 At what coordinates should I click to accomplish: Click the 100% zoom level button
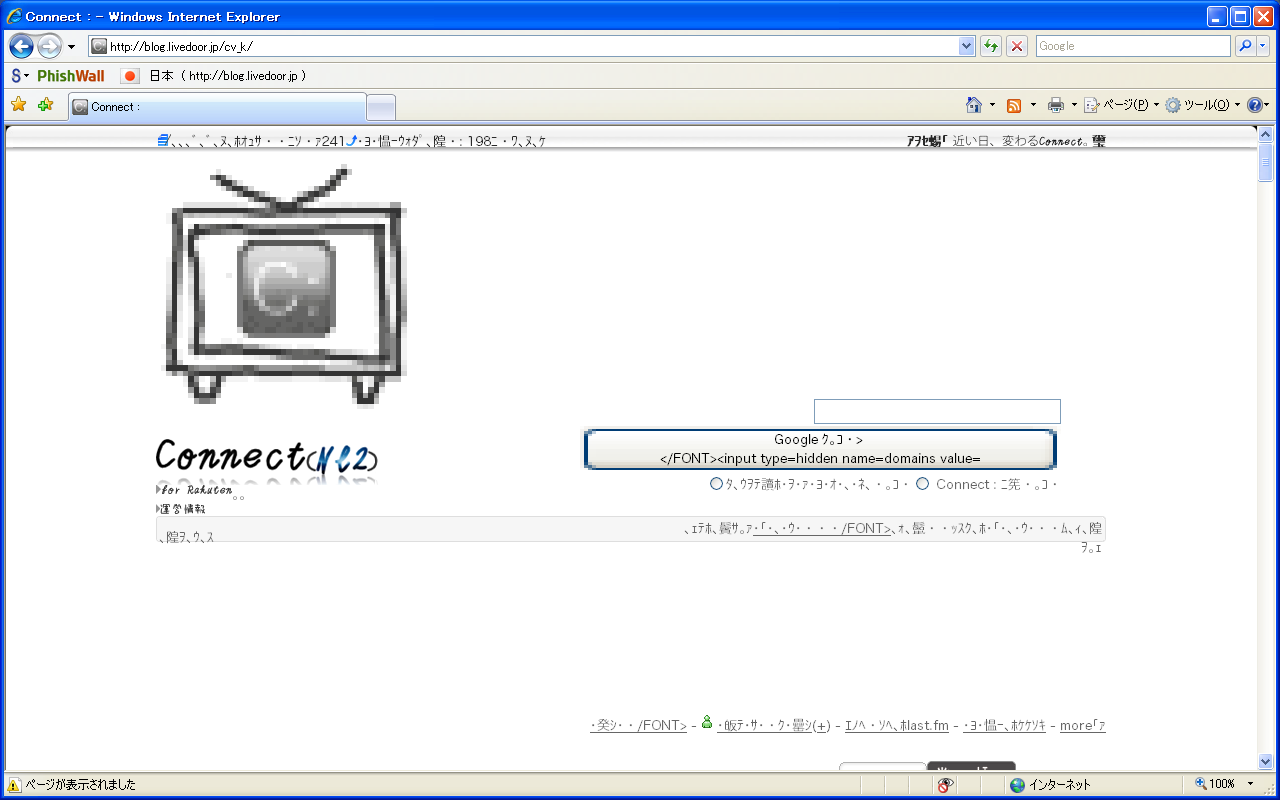[1216, 785]
